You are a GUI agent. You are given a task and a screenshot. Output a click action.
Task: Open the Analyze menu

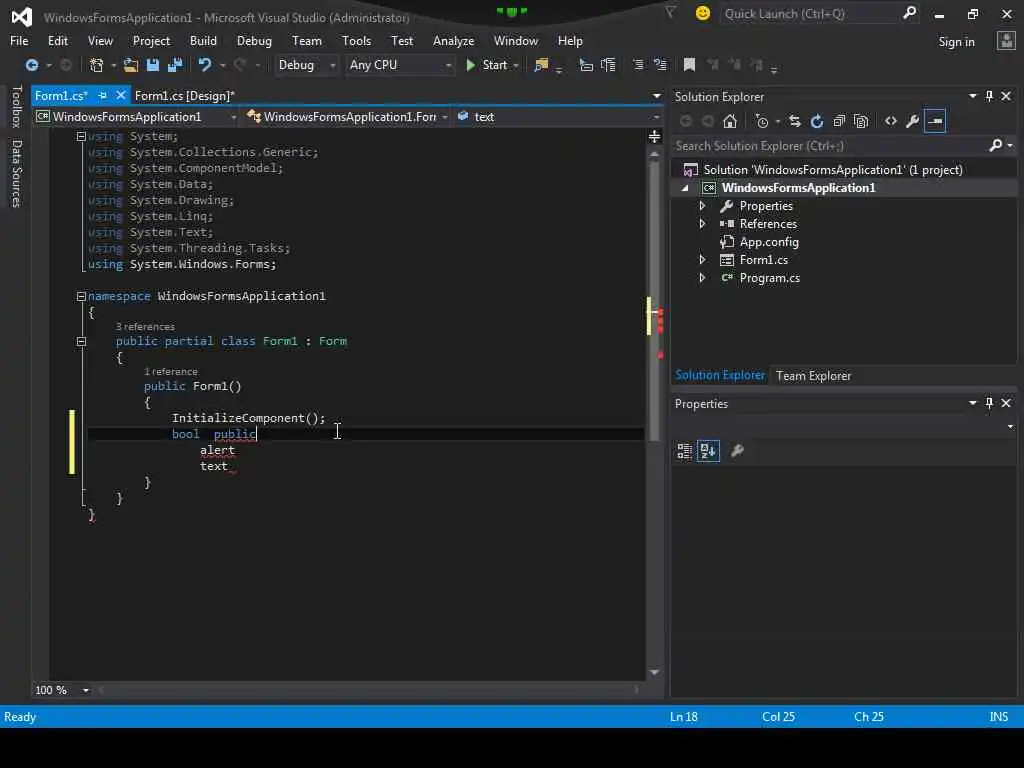point(453,40)
